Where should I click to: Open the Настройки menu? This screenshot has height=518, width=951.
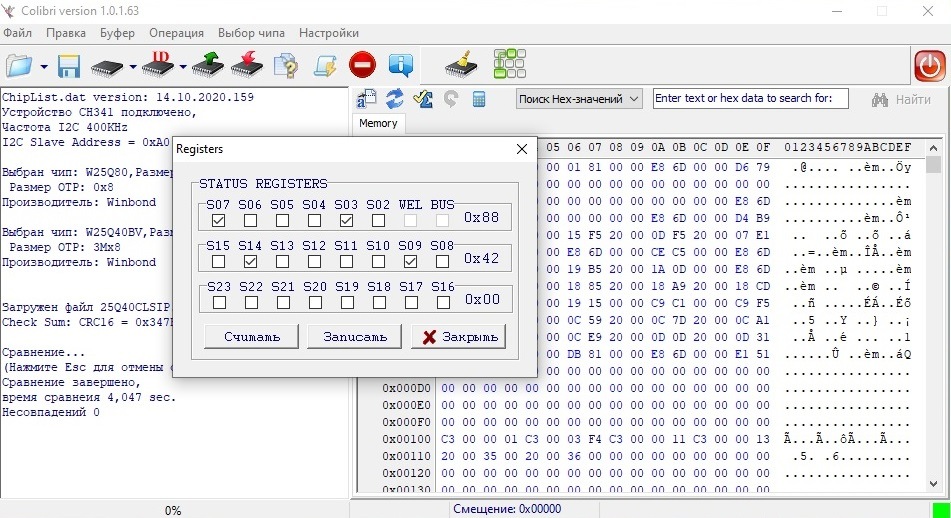point(329,33)
